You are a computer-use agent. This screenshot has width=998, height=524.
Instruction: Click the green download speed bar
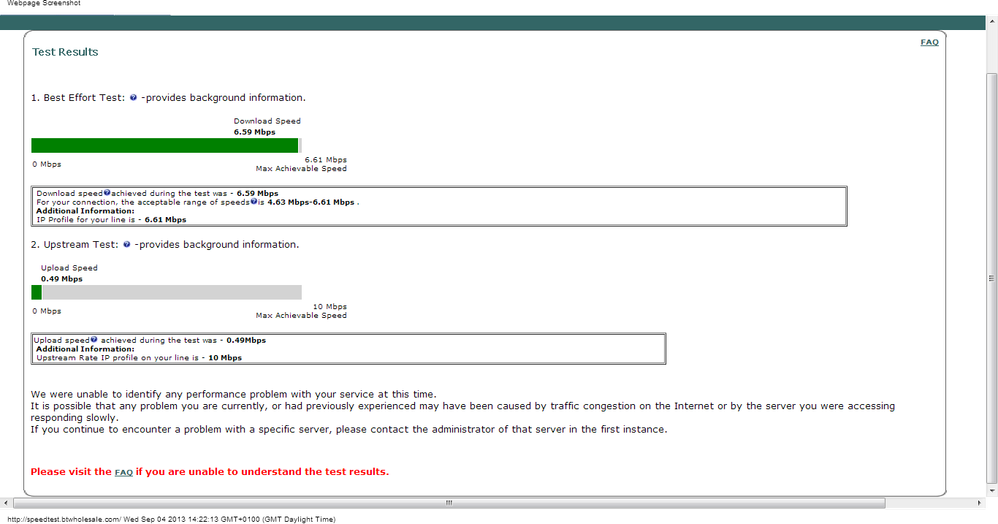click(x=165, y=145)
